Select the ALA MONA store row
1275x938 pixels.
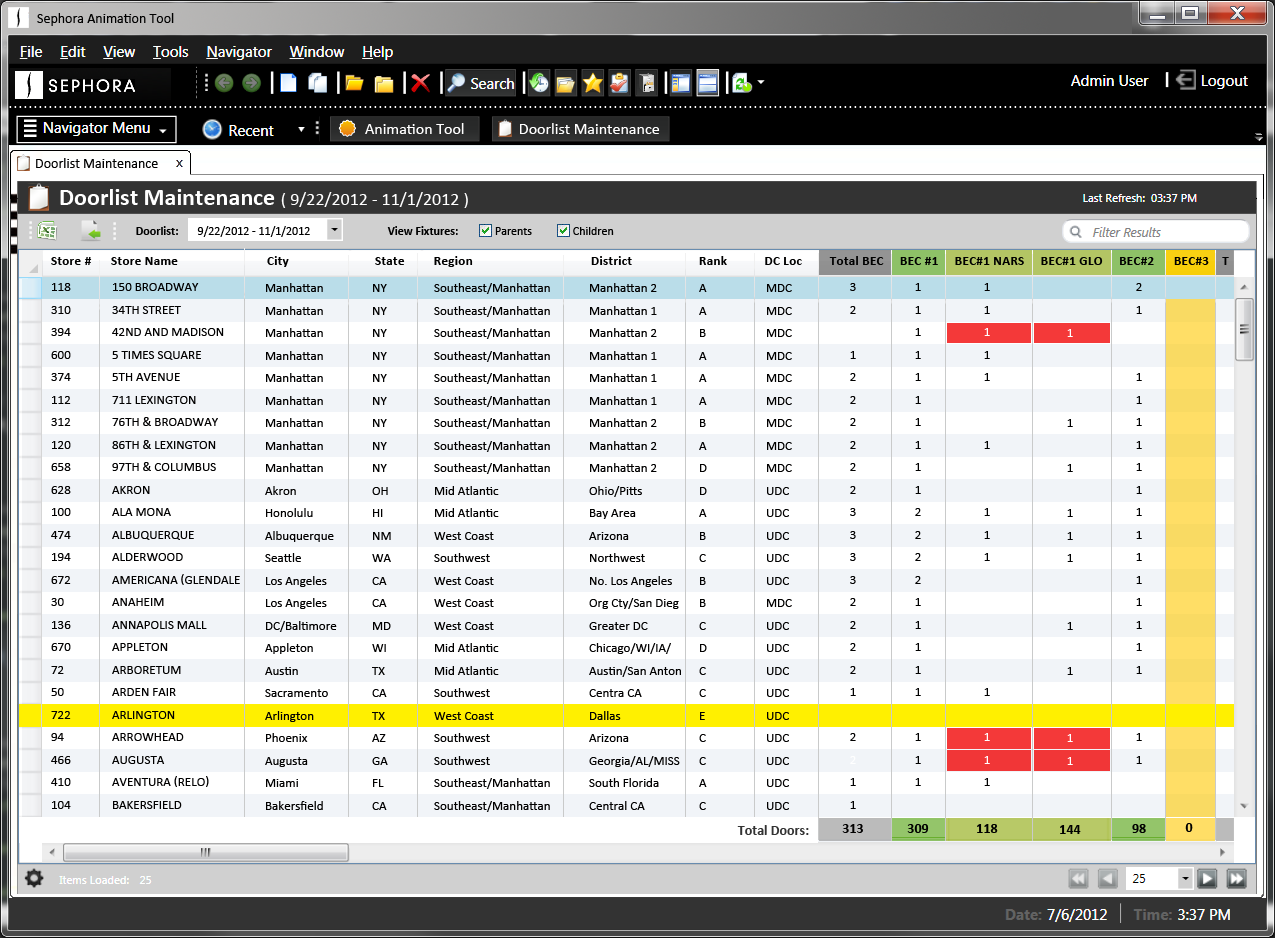pos(626,513)
